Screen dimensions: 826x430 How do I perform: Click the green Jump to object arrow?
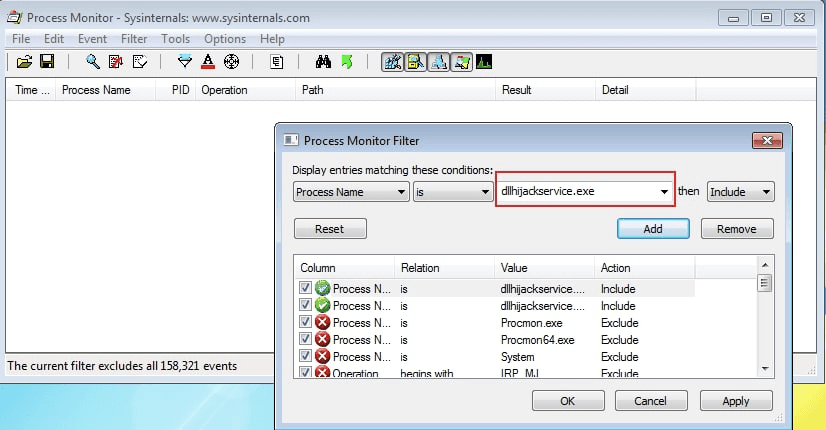(347, 62)
